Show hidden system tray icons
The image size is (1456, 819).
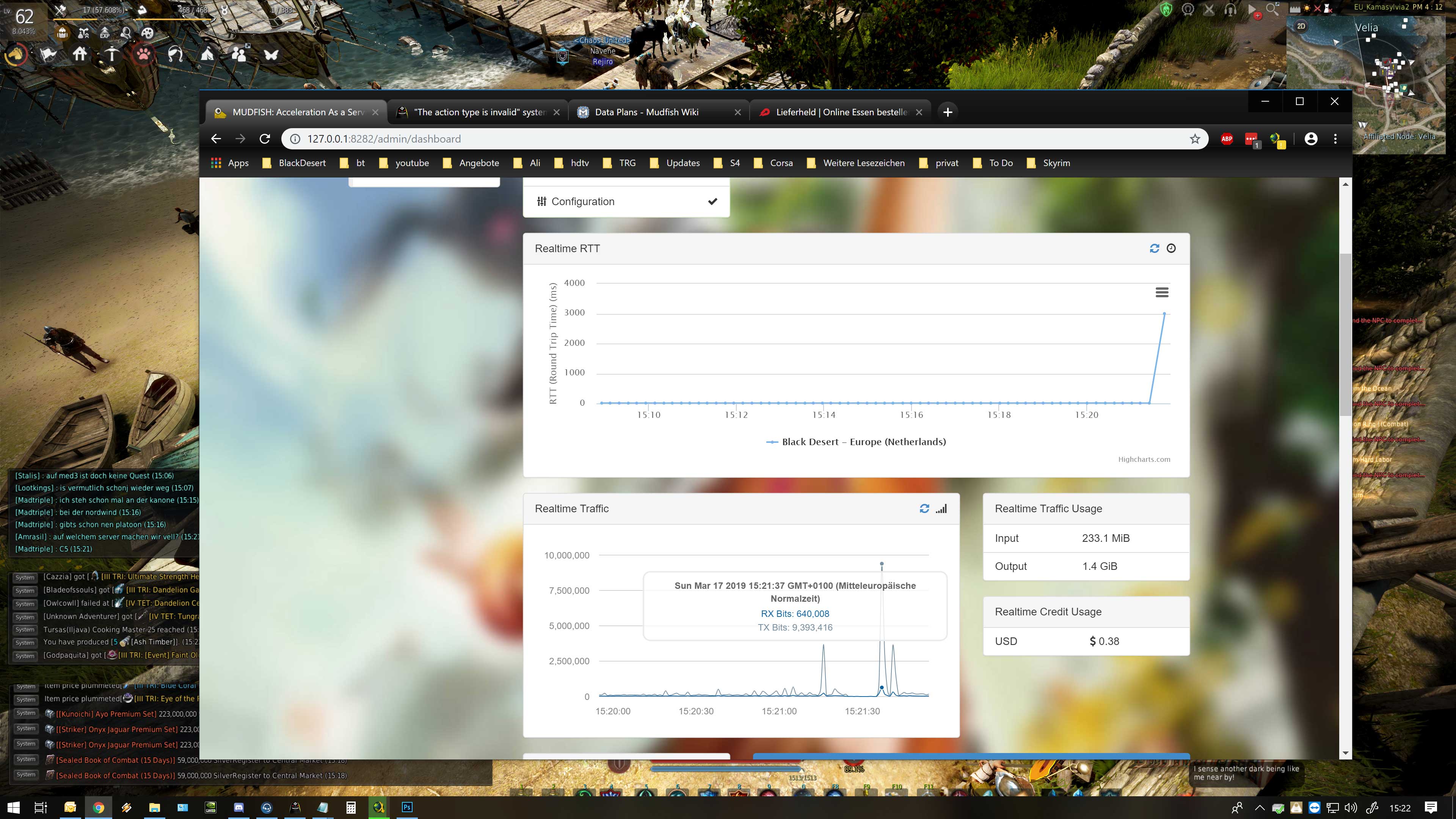coord(1259,808)
